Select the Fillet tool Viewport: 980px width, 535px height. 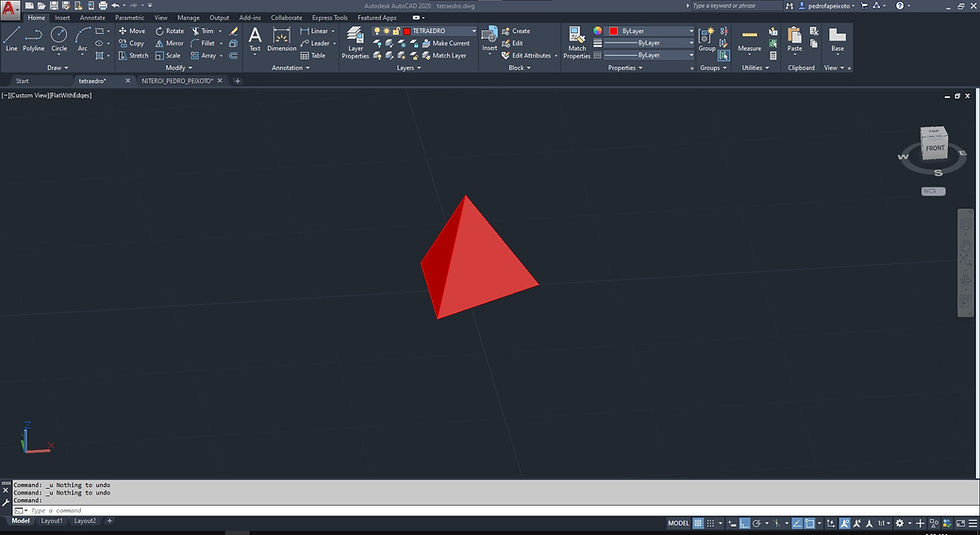[202, 43]
